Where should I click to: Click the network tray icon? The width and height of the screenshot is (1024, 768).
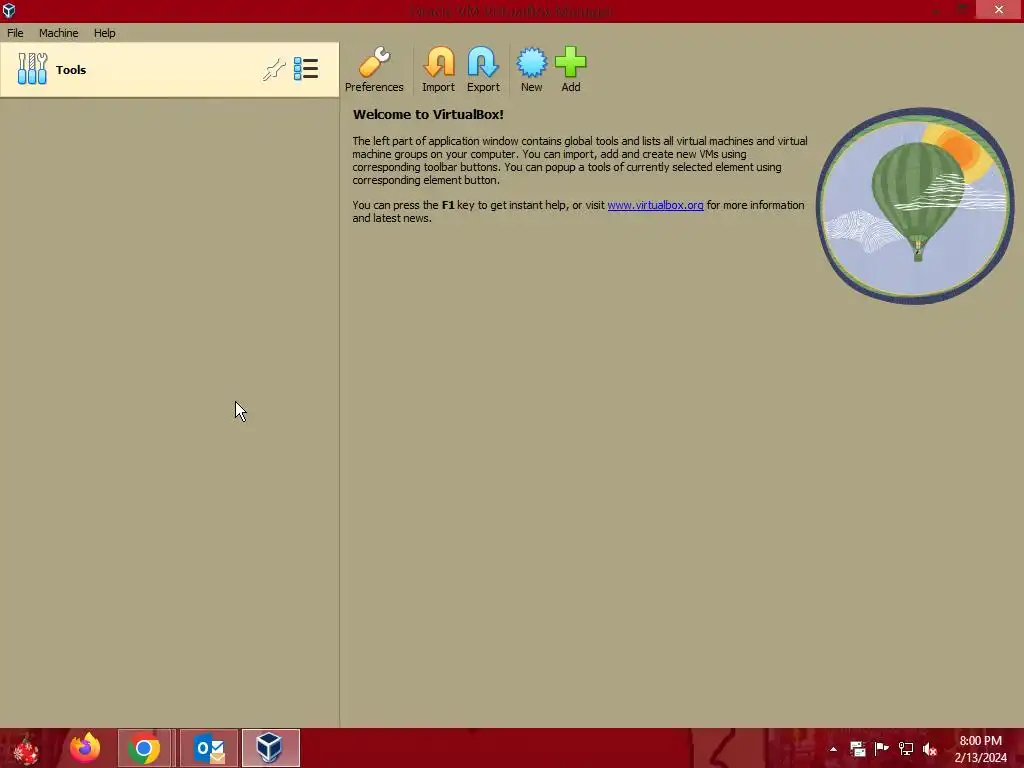coord(906,749)
